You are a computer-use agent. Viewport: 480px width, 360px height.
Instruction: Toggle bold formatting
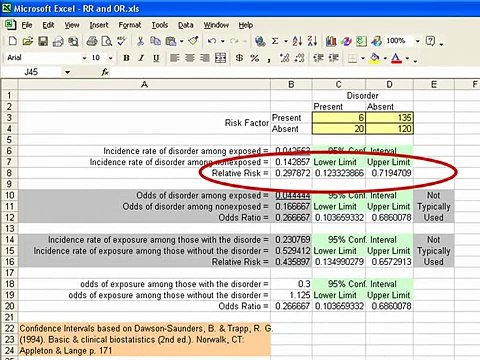click(126, 58)
